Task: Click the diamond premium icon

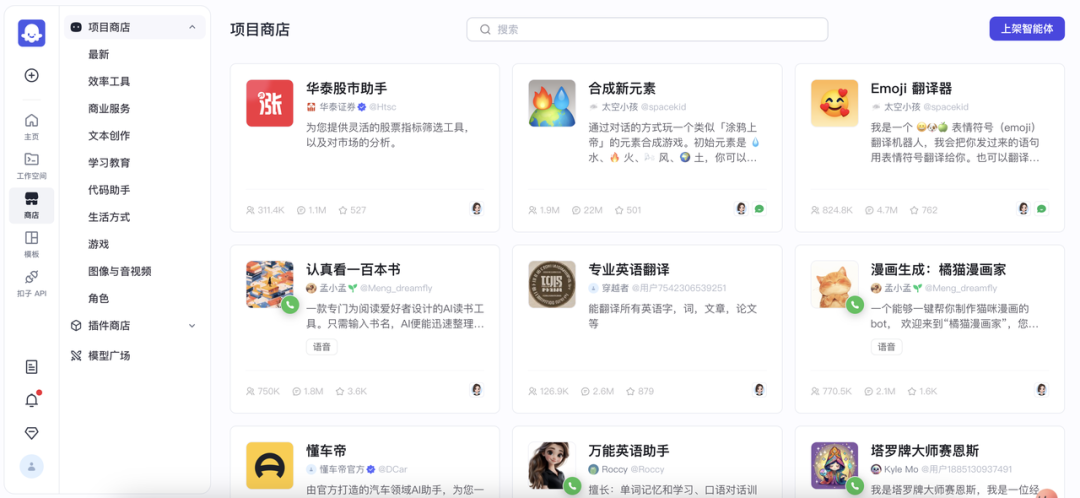Action: [x=32, y=433]
